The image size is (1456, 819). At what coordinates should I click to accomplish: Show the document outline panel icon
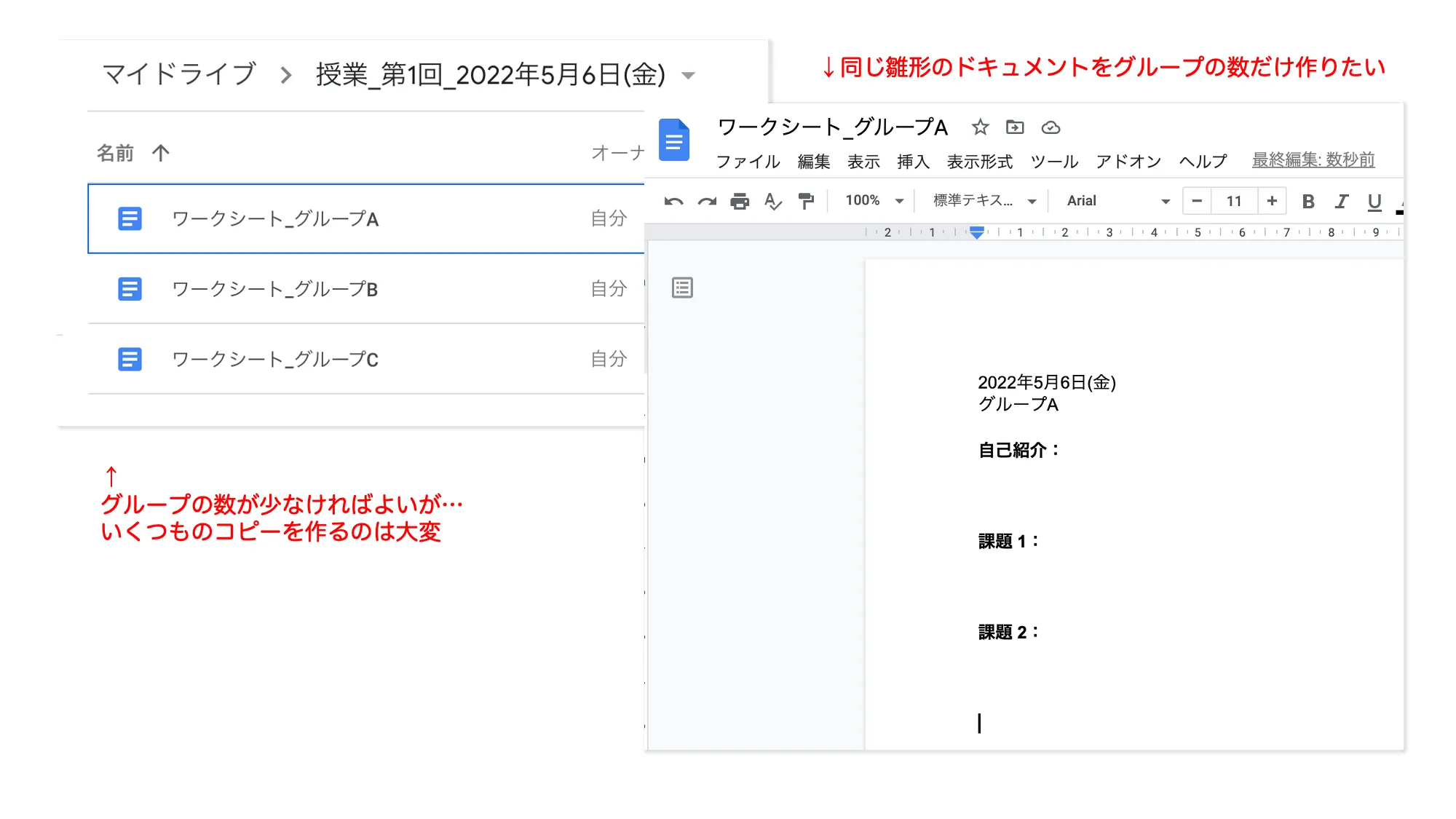pos(682,288)
